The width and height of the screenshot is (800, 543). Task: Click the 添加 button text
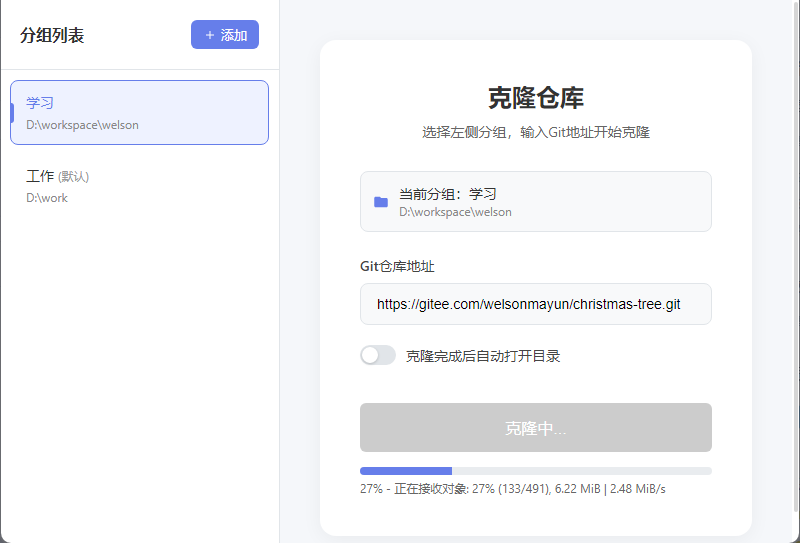point(234,35)
